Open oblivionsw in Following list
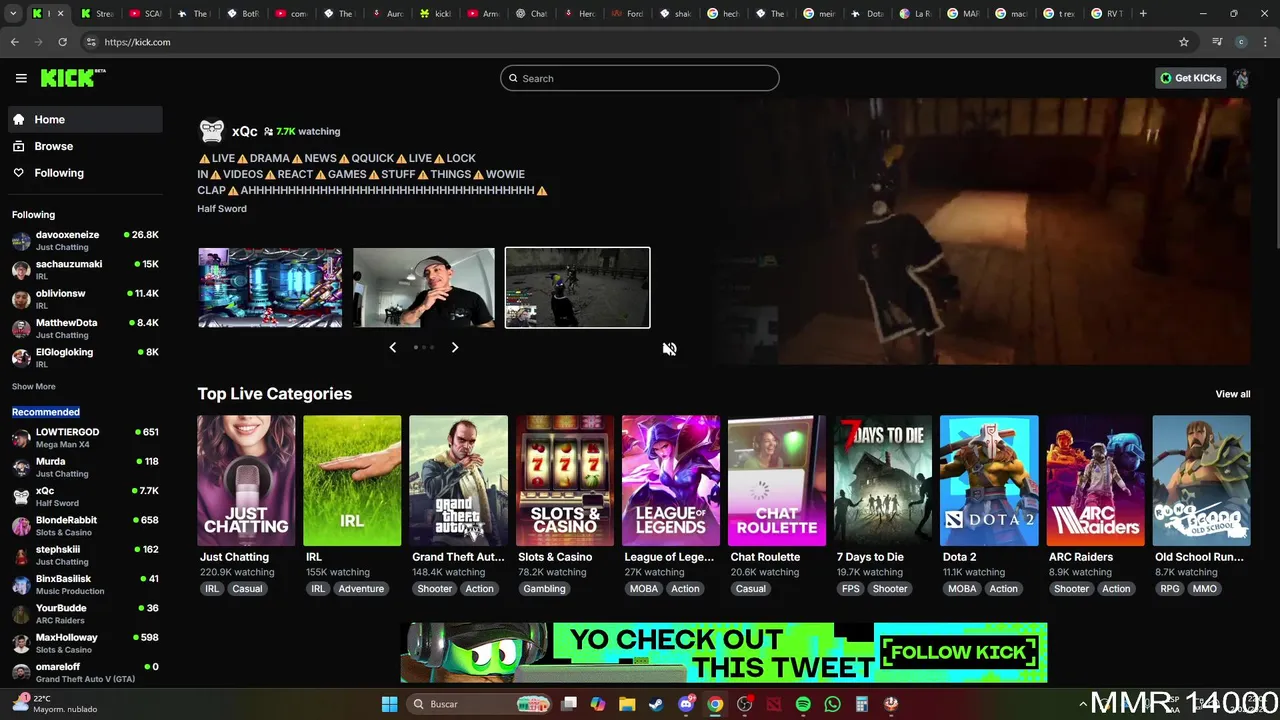Viewport: 1280px width, 720px height. (85, 299)
